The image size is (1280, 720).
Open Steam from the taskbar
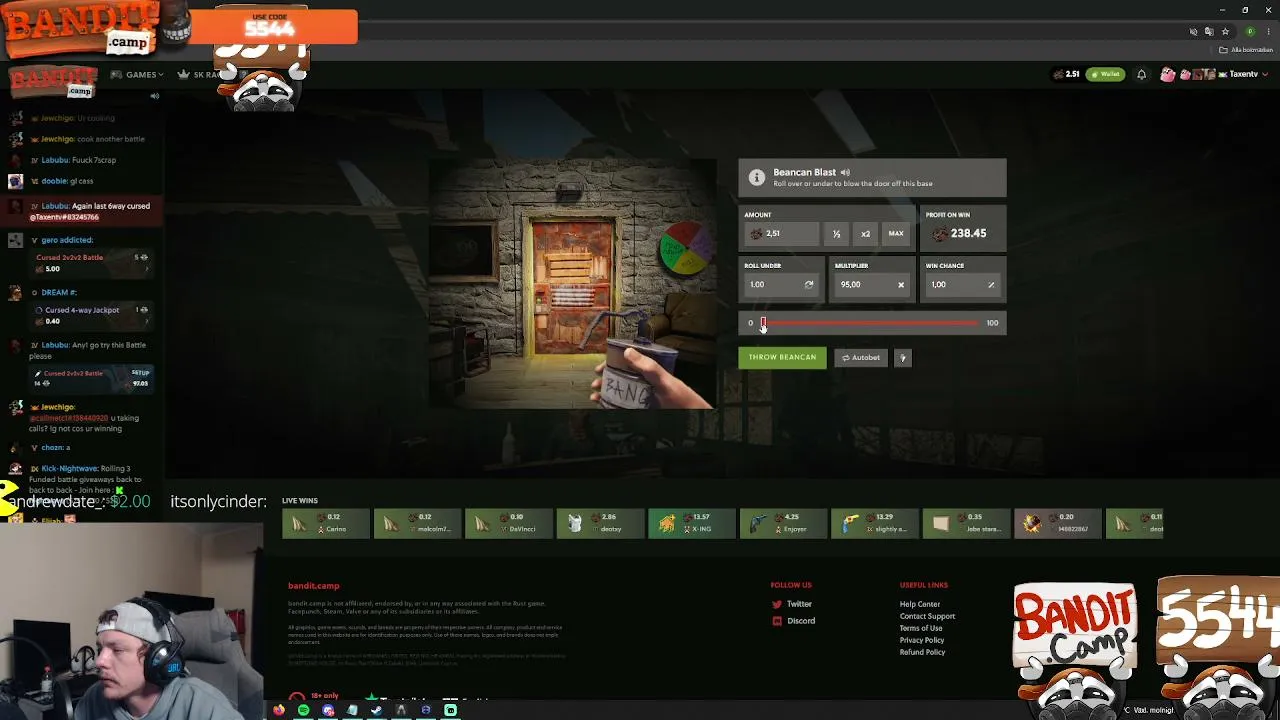pyautogui.click(x=376, y=710)
